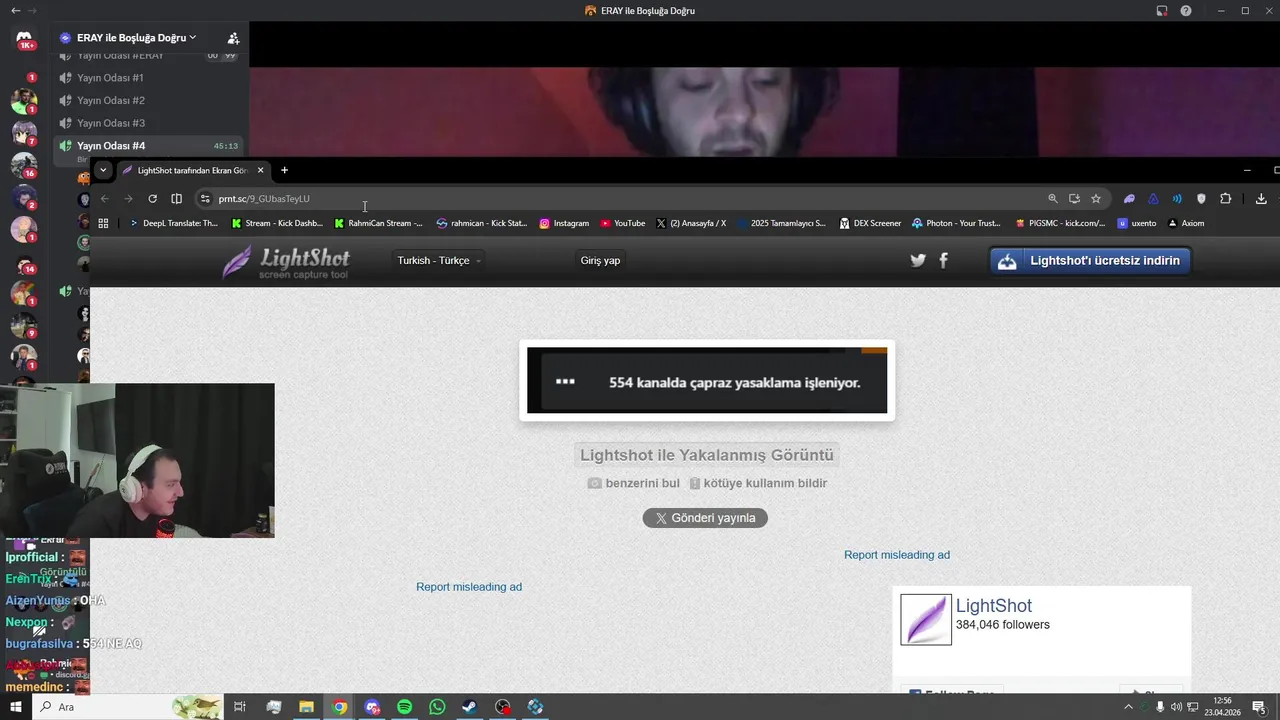Image resolution: width=1280 pixels, height=720 pixels.
Task: Open server avatar with badge 16
Action: click(24, 165)
